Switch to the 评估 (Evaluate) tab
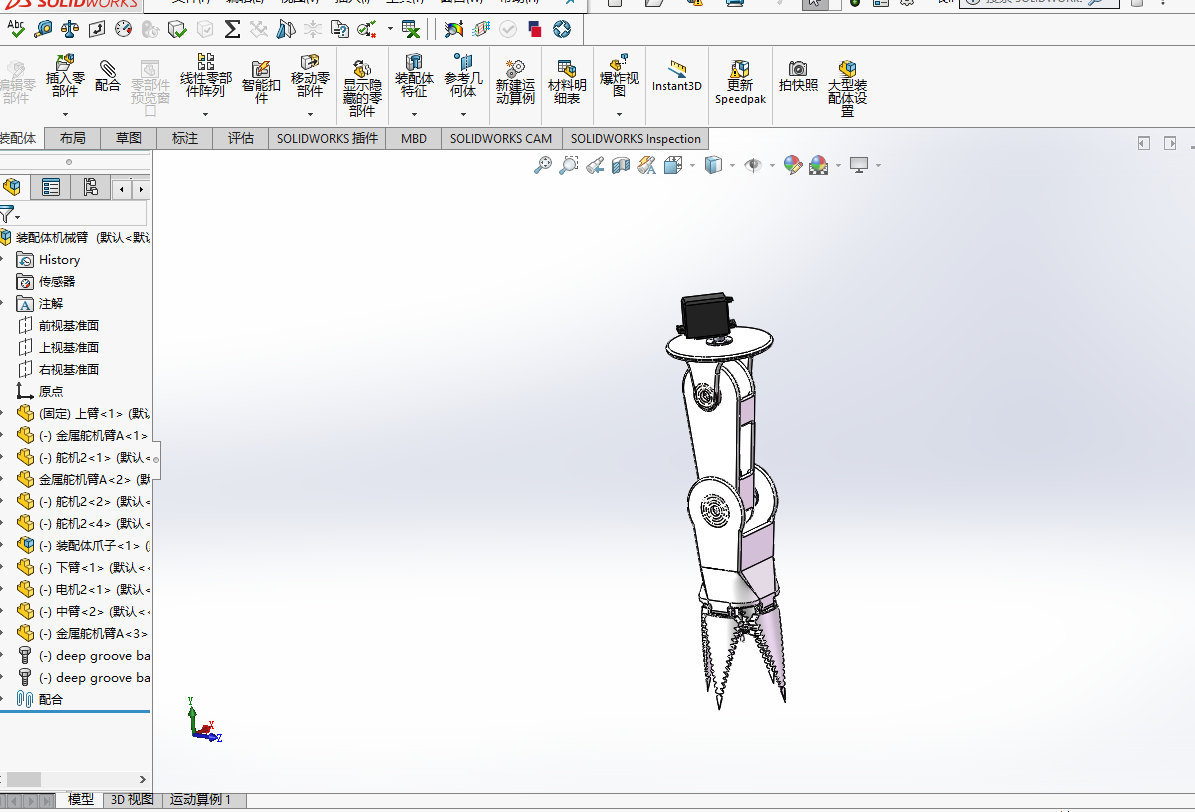 241,138
